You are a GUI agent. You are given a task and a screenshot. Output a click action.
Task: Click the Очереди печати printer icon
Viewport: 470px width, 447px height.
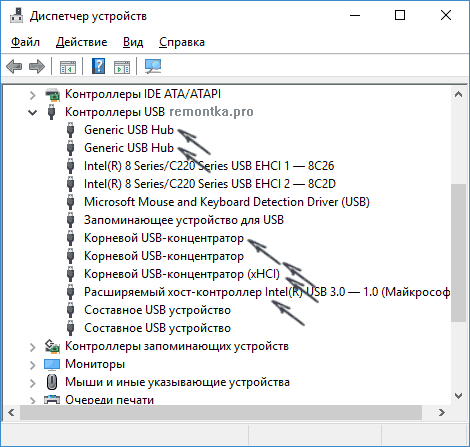coord(52,399)
